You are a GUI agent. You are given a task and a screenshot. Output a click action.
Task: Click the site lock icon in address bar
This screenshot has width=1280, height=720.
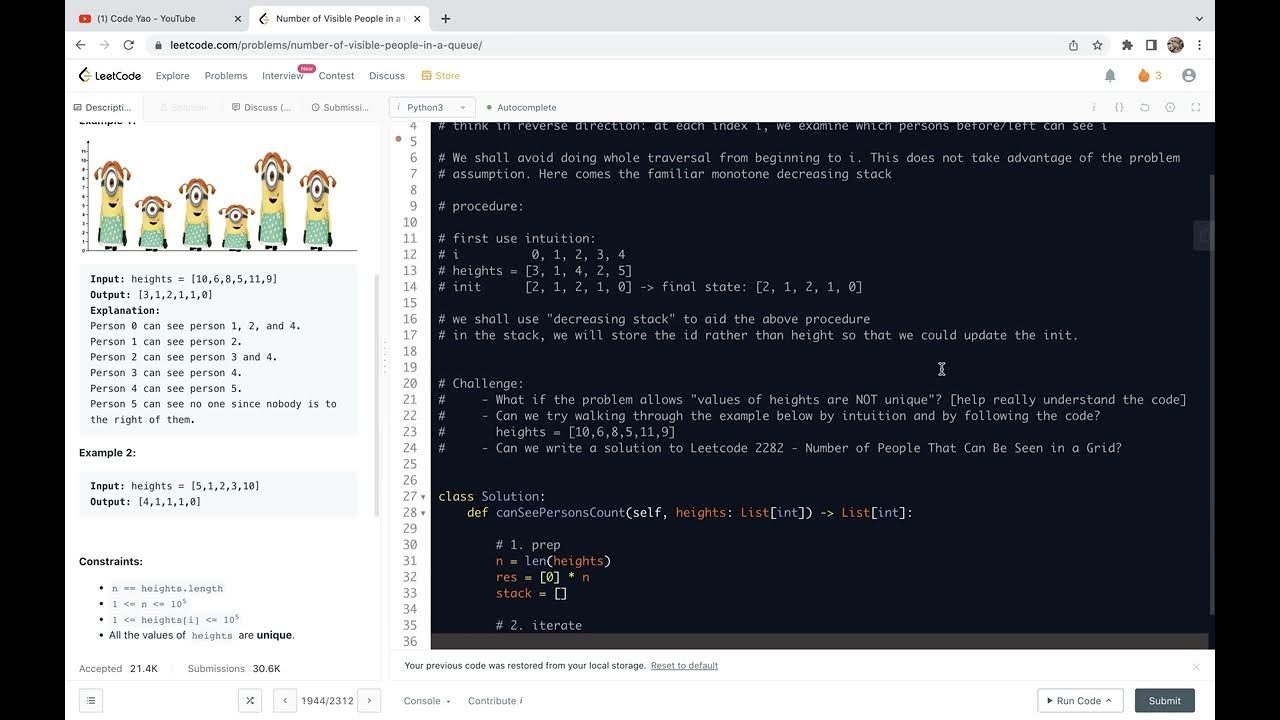point(158,45)
